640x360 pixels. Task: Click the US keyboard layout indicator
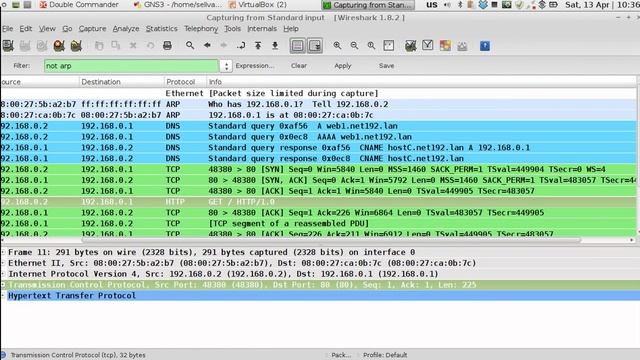(x=431, y=5)
